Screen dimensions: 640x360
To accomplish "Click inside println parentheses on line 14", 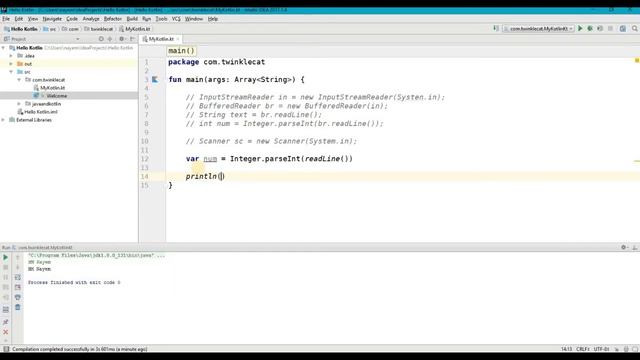I will pyautogui.click(x=221, y=176).
